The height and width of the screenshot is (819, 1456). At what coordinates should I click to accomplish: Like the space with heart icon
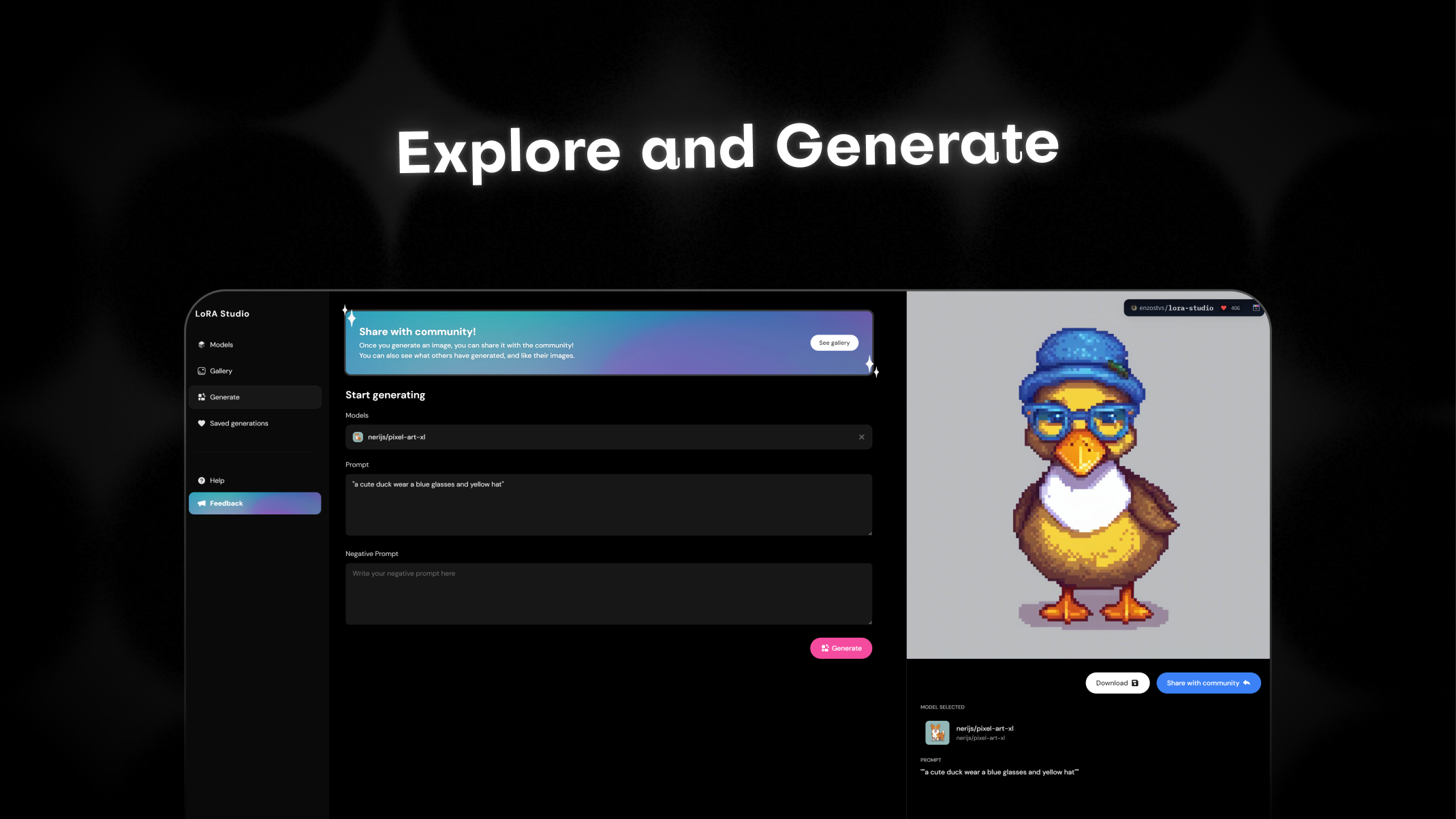(x=1224, y=308)
